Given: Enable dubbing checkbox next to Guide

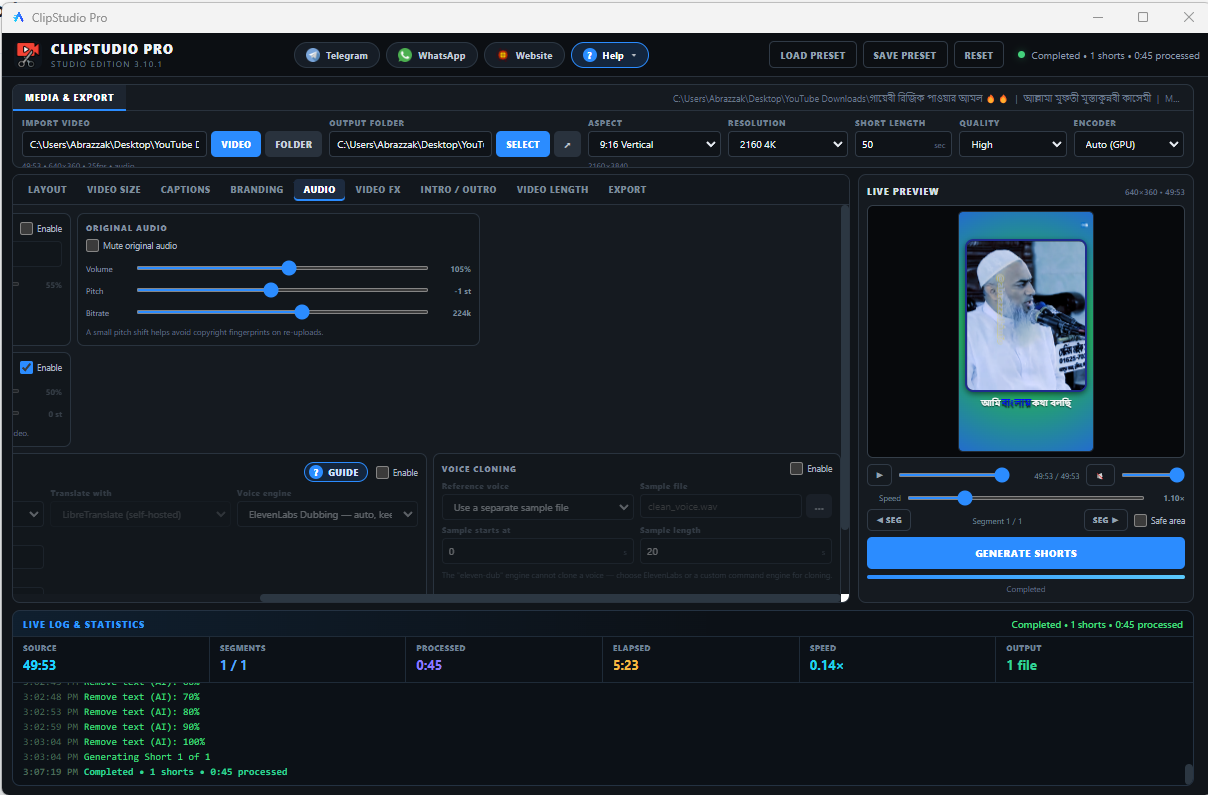Looking at the screenshot, I should click(x=383, y=472).
